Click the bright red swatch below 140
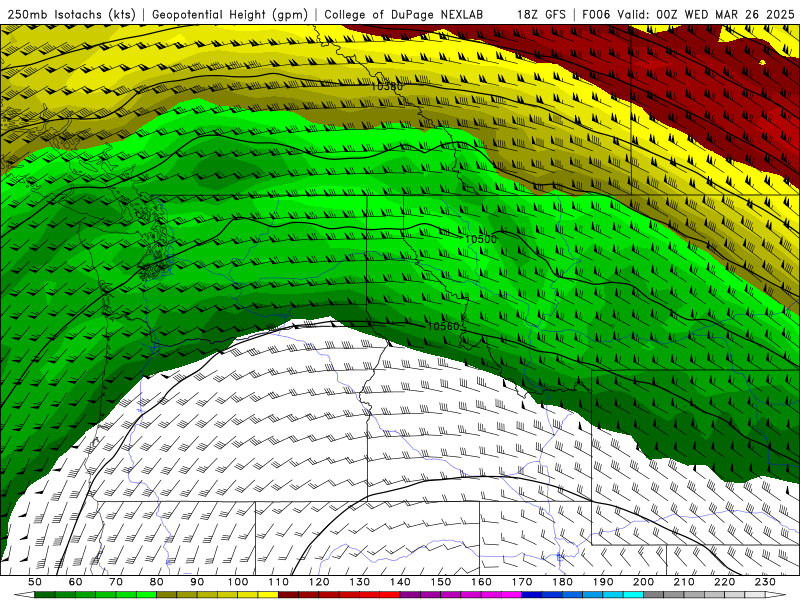Viewport: 800px width, 600px height. pos(390,595)
